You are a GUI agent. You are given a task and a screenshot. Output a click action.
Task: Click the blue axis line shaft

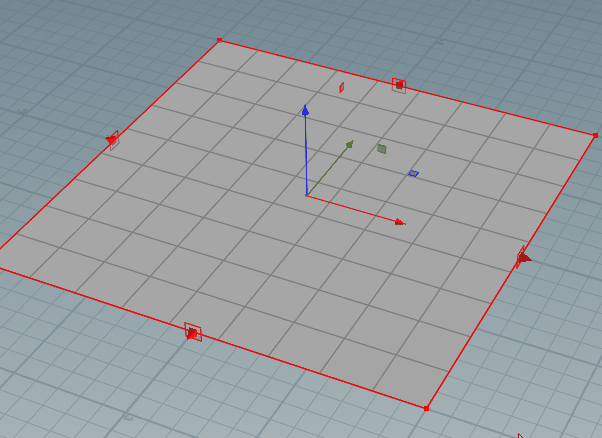[x=306, y=155]
